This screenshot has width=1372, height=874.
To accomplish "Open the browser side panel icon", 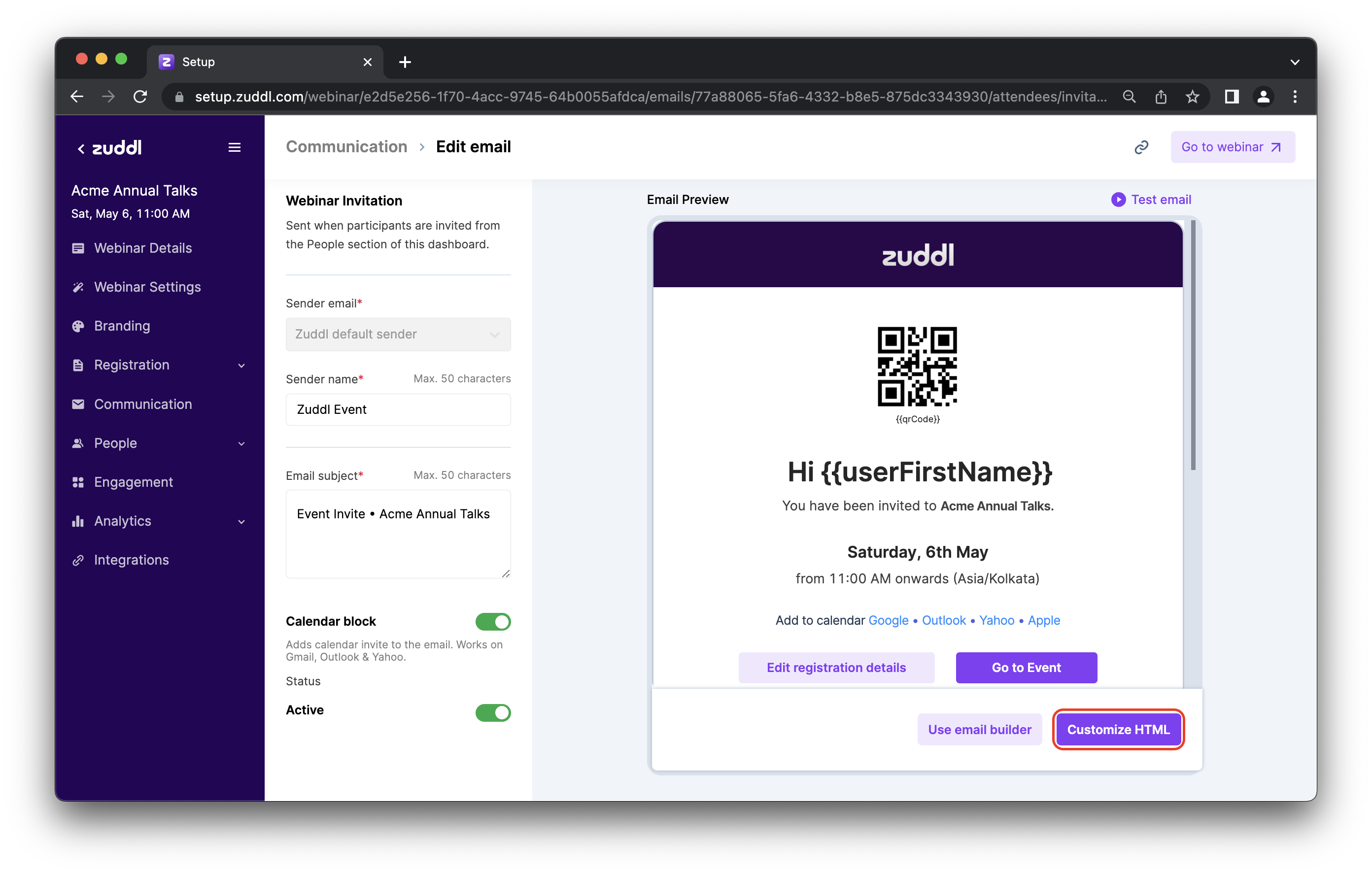I will (x=1231, y=97).
